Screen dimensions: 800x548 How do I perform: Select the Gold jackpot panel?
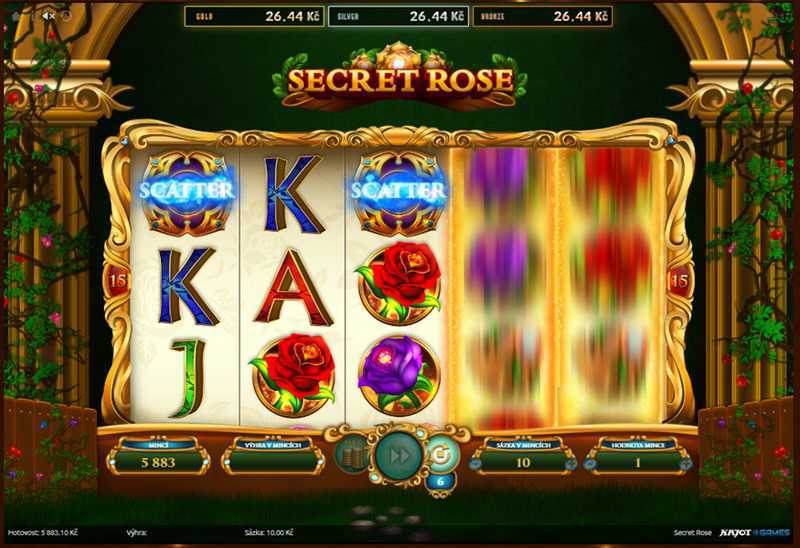pos(254,16)
